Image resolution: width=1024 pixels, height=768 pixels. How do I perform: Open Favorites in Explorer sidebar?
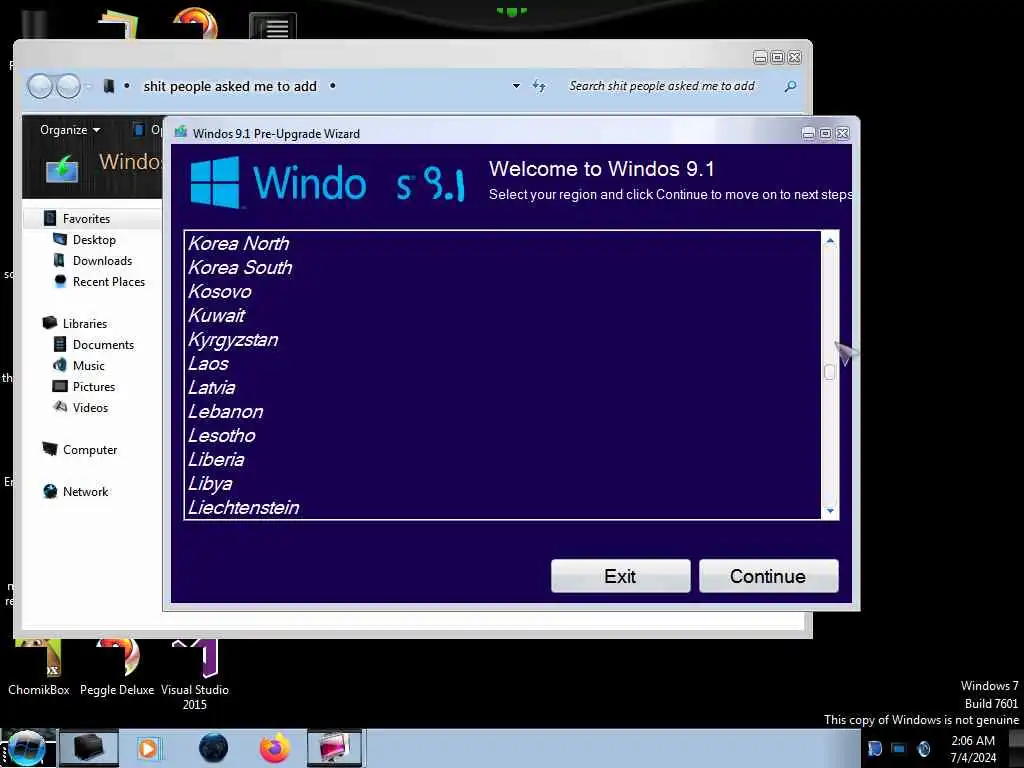[x=86, y=219]
